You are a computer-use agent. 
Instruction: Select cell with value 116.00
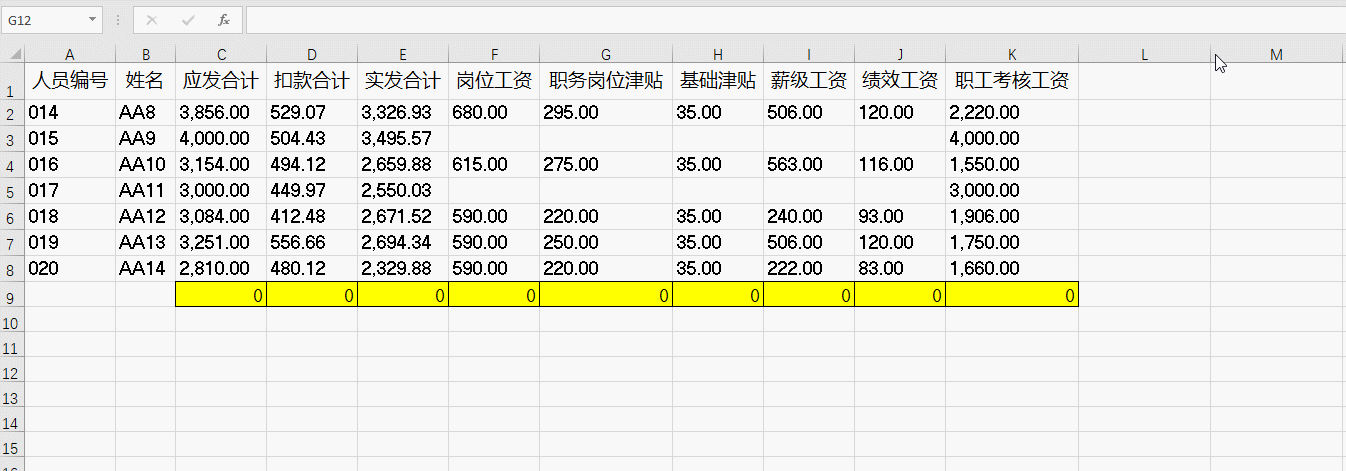click(900, 165)
